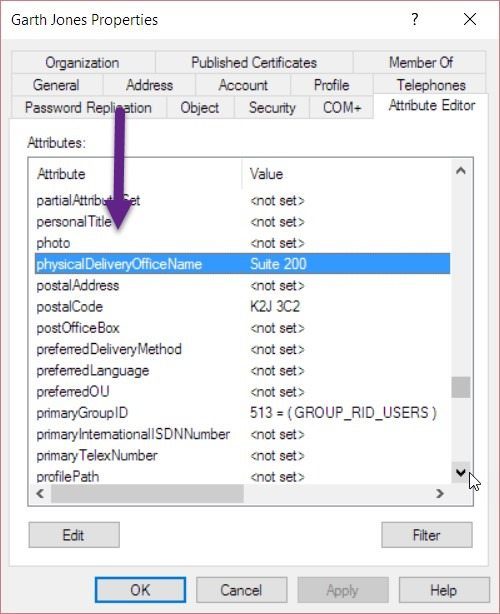The image size is (500, 614).
Task: Click the scroll down arrow in attributes list
Action: [x=461, y=473]
